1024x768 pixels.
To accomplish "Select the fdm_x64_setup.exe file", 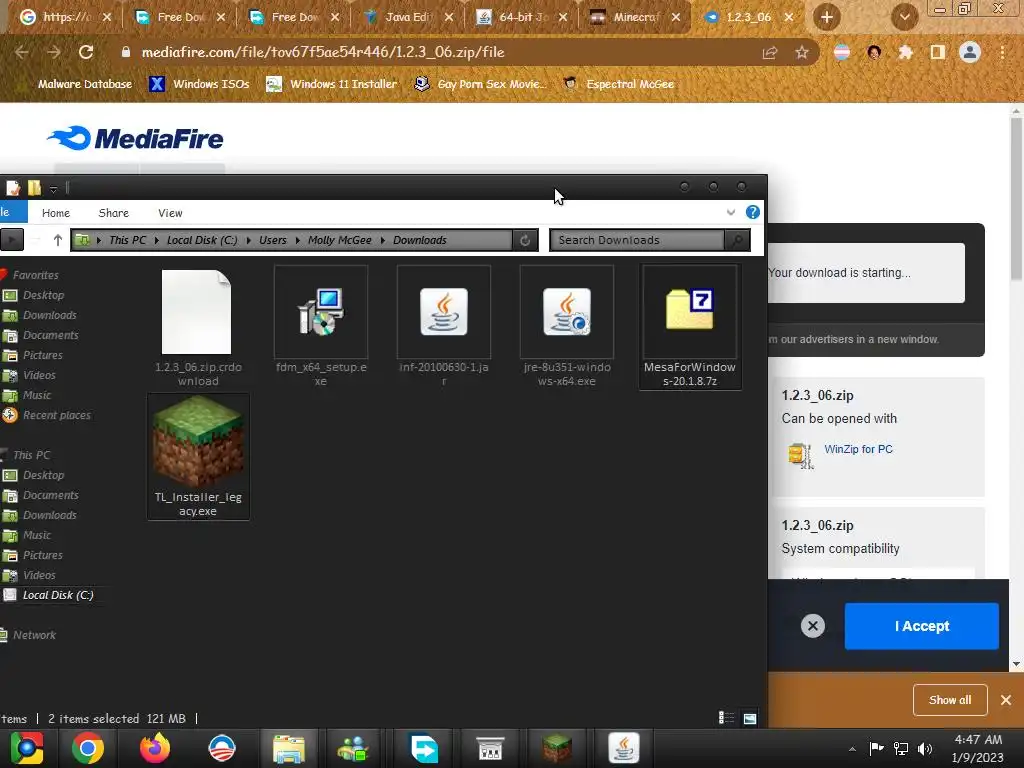I will 321,328.
